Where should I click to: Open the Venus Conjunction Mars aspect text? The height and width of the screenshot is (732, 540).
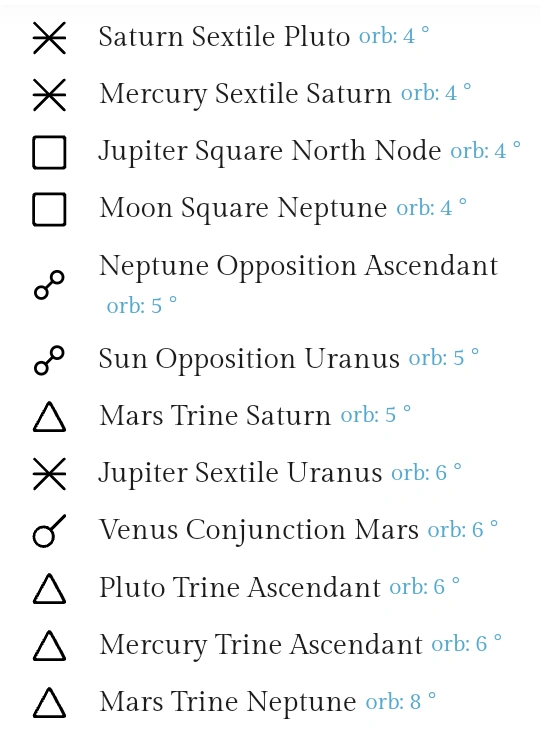[259, 530]
